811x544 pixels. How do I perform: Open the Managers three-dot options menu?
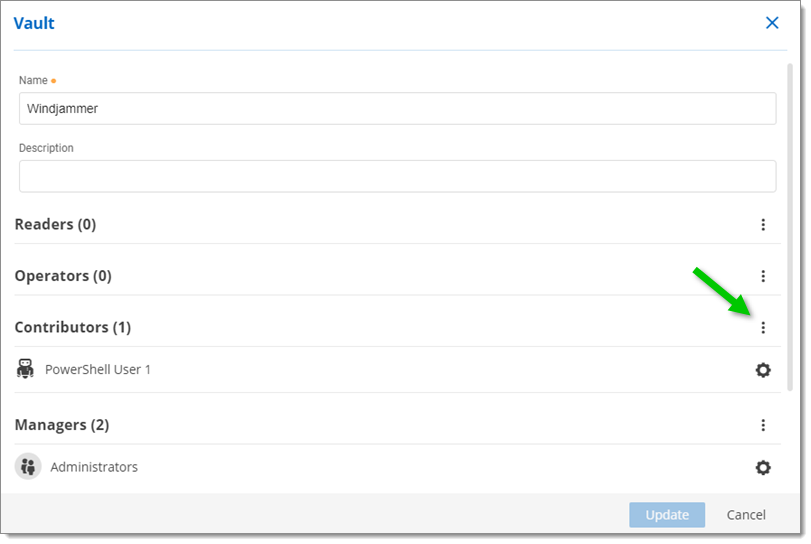(x=763, y=425)
